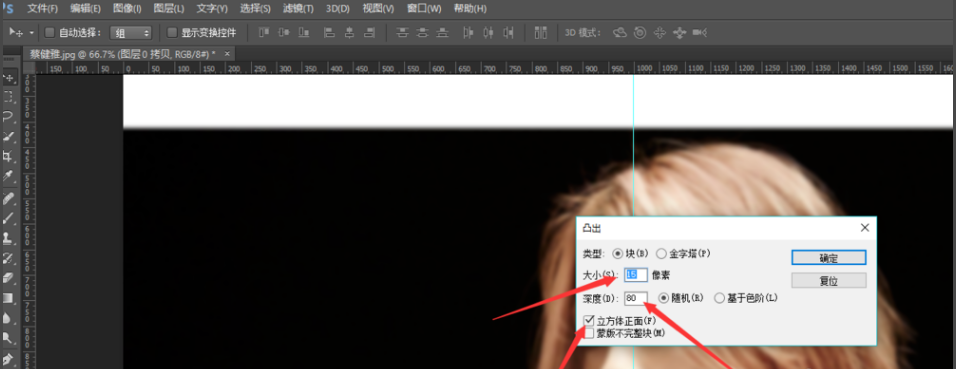Open the 视图(V) menu

click(377, 9)
